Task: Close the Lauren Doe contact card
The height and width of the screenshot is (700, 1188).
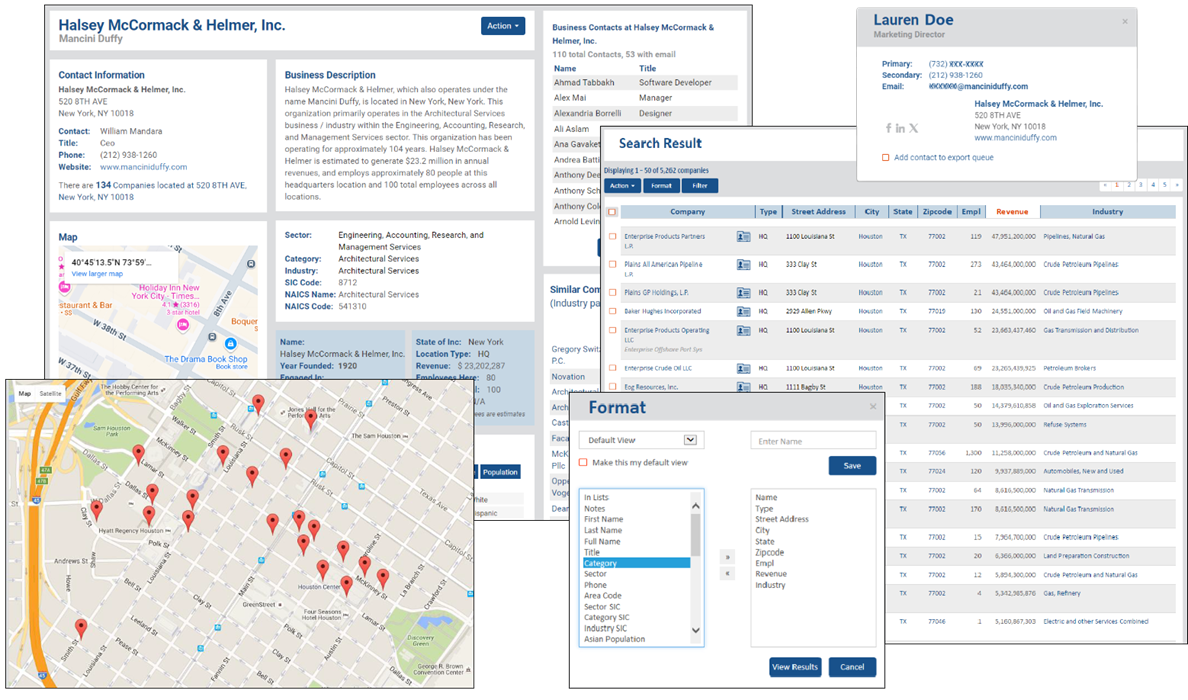Action: click(1125, 22)
